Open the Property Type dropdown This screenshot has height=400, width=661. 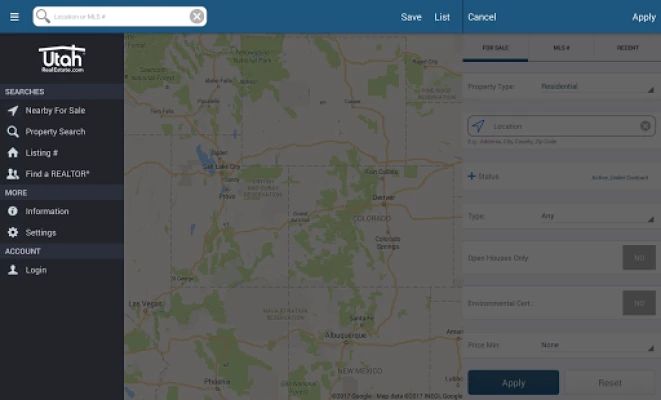(x=597, y=87)
